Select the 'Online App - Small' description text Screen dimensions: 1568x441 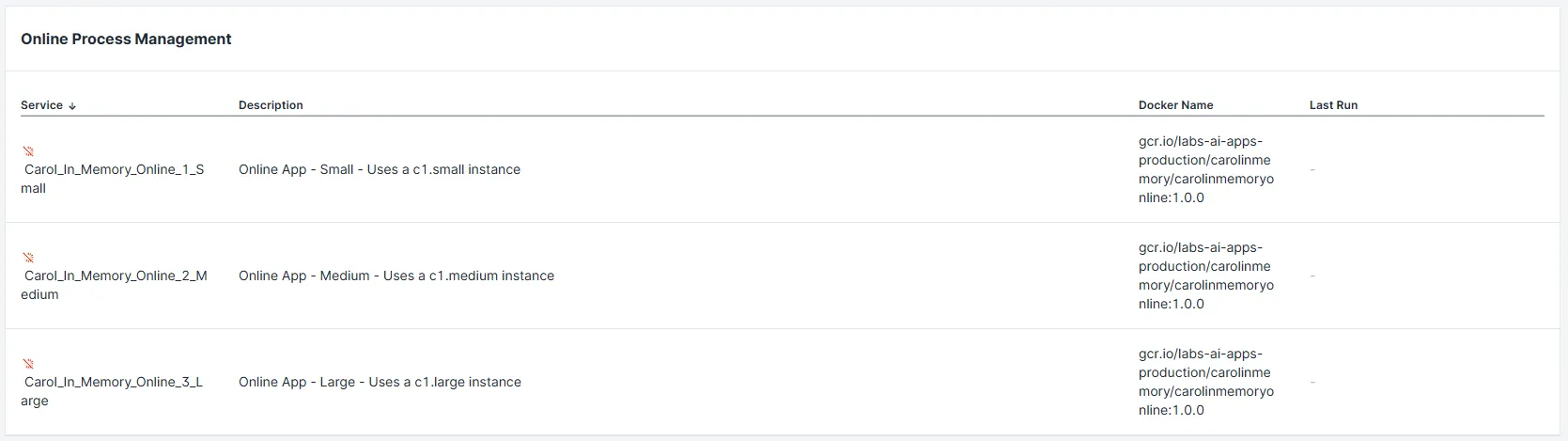(x=379, y=169)
